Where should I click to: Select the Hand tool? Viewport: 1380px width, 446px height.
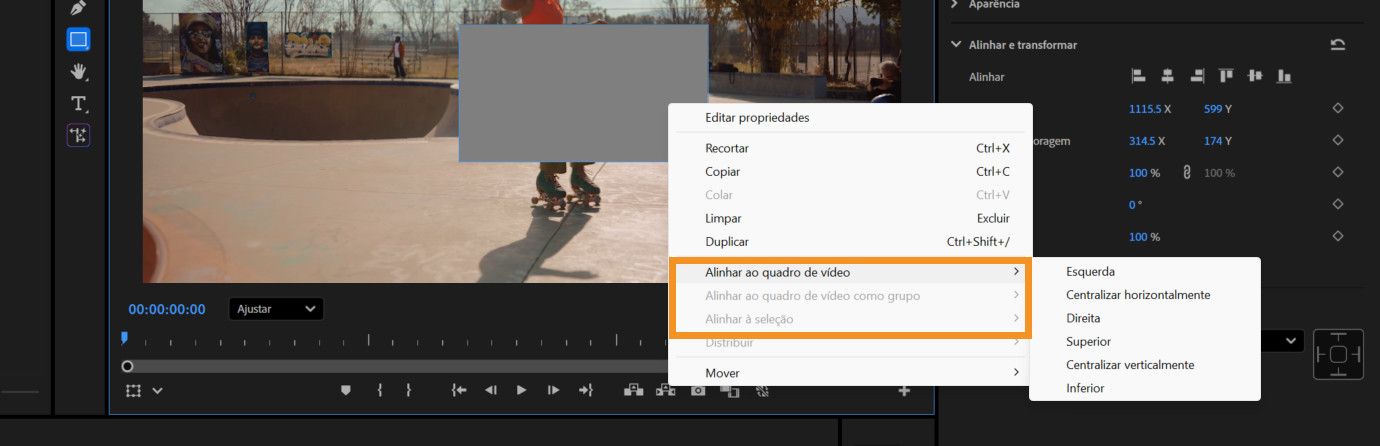pos(78,71)
